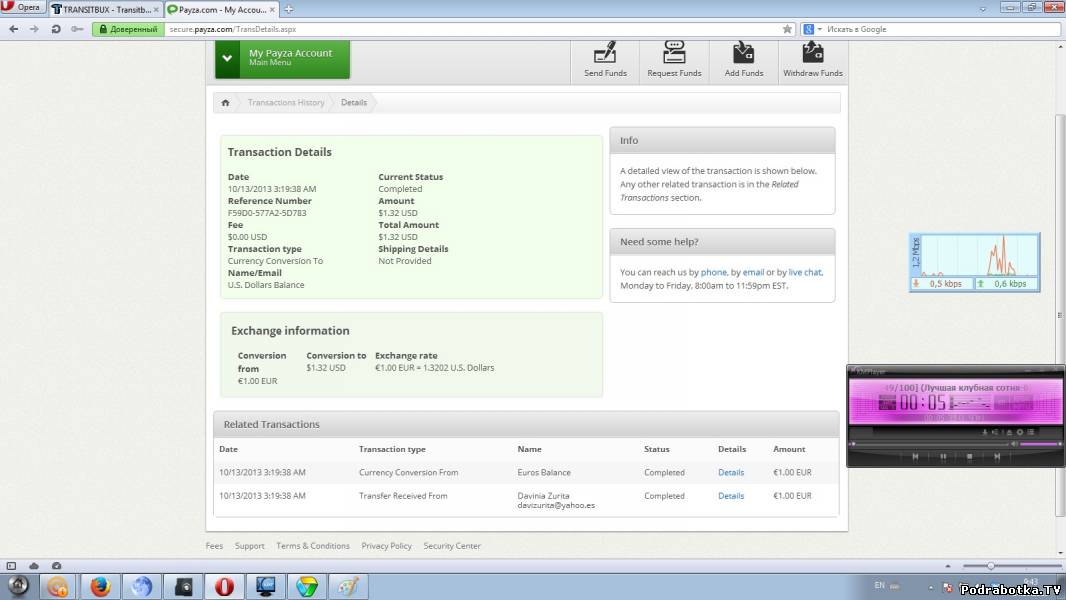1066x600 pixels.
Task: Open the Request Funds icon
Action: [674, 54]
